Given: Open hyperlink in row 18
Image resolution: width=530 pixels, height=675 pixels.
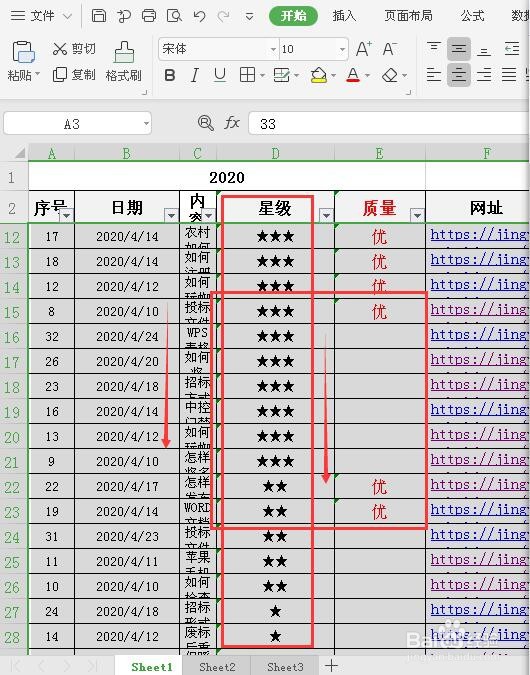Looking at the screenshot, I should point(480,385).
